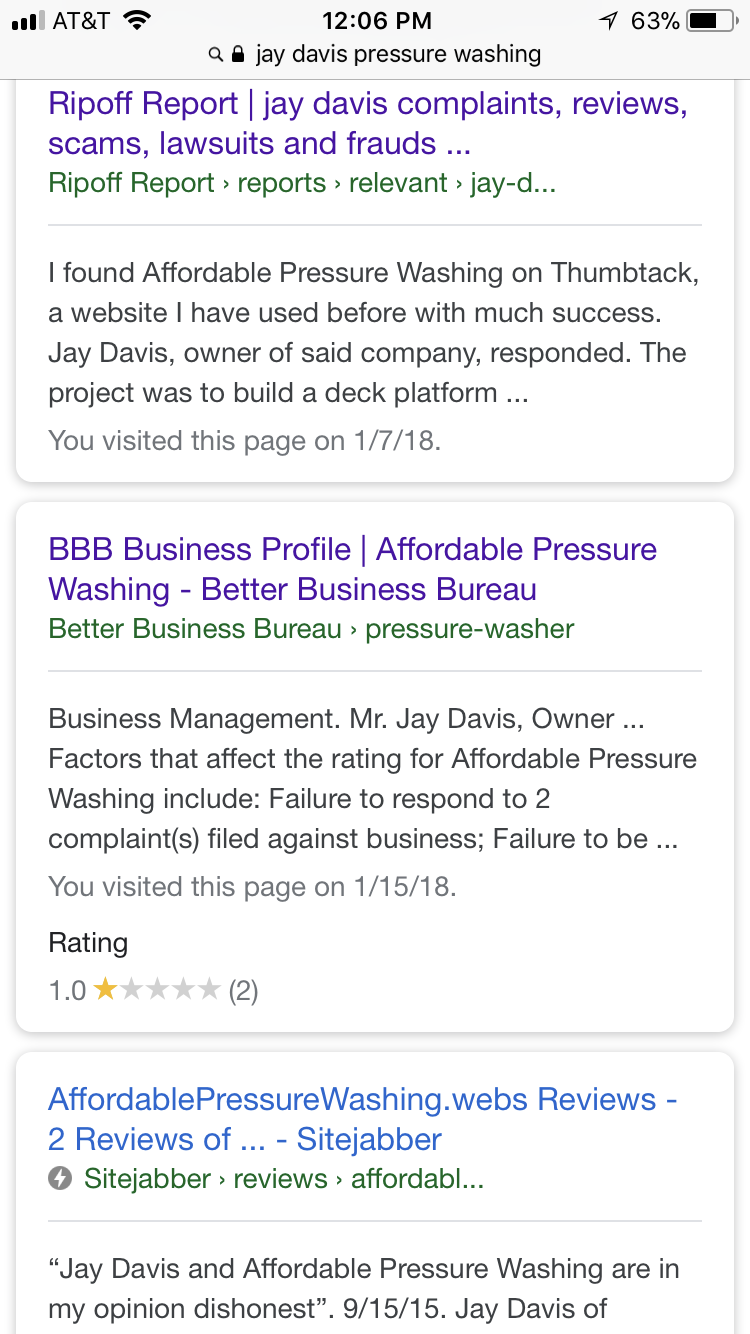
Task: Tap the Sitejabber dishonest review snippet
Action: [x=364, y=1288]
